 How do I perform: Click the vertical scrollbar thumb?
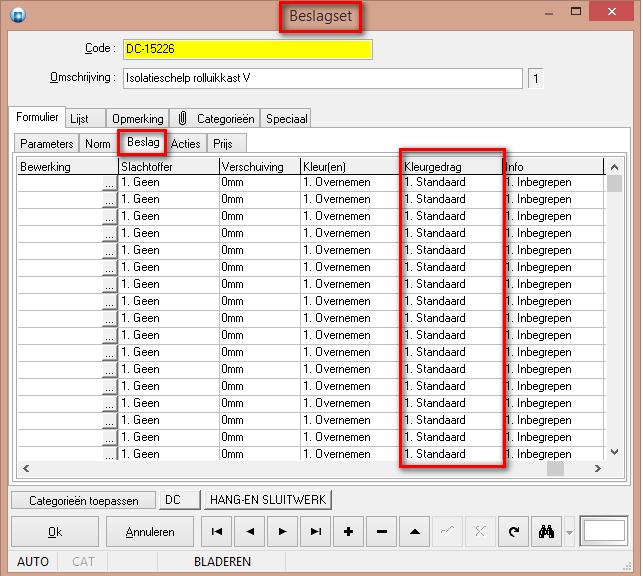pos(614,184)
